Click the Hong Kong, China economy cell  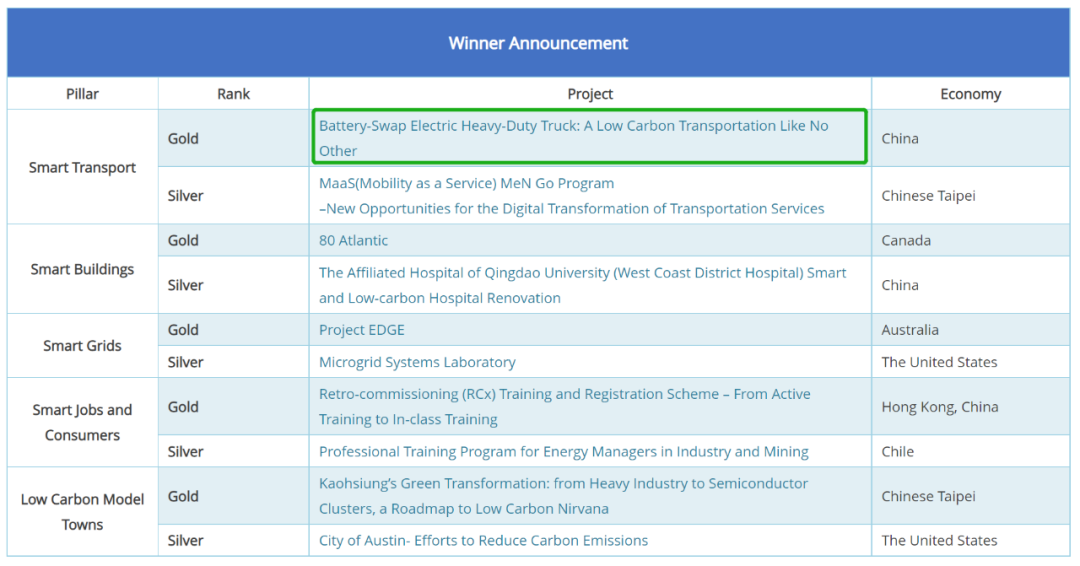tap(939, 407)
